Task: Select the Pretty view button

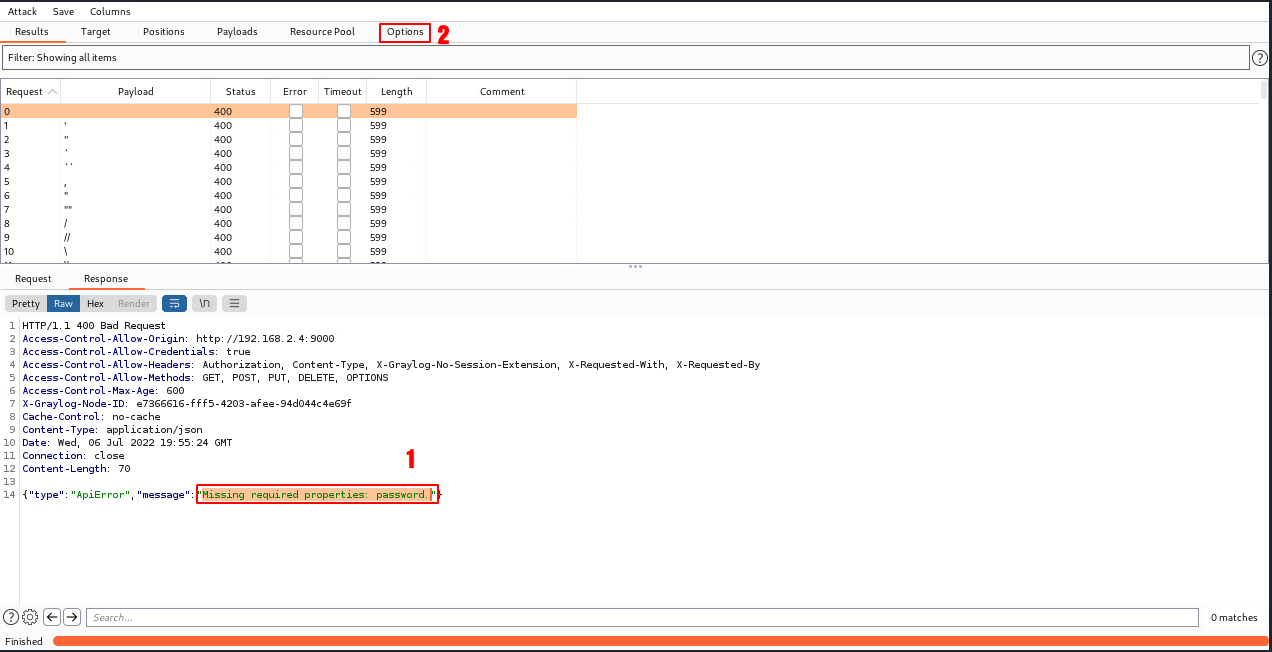Action: pyautogui.click(x=26, y=303)
